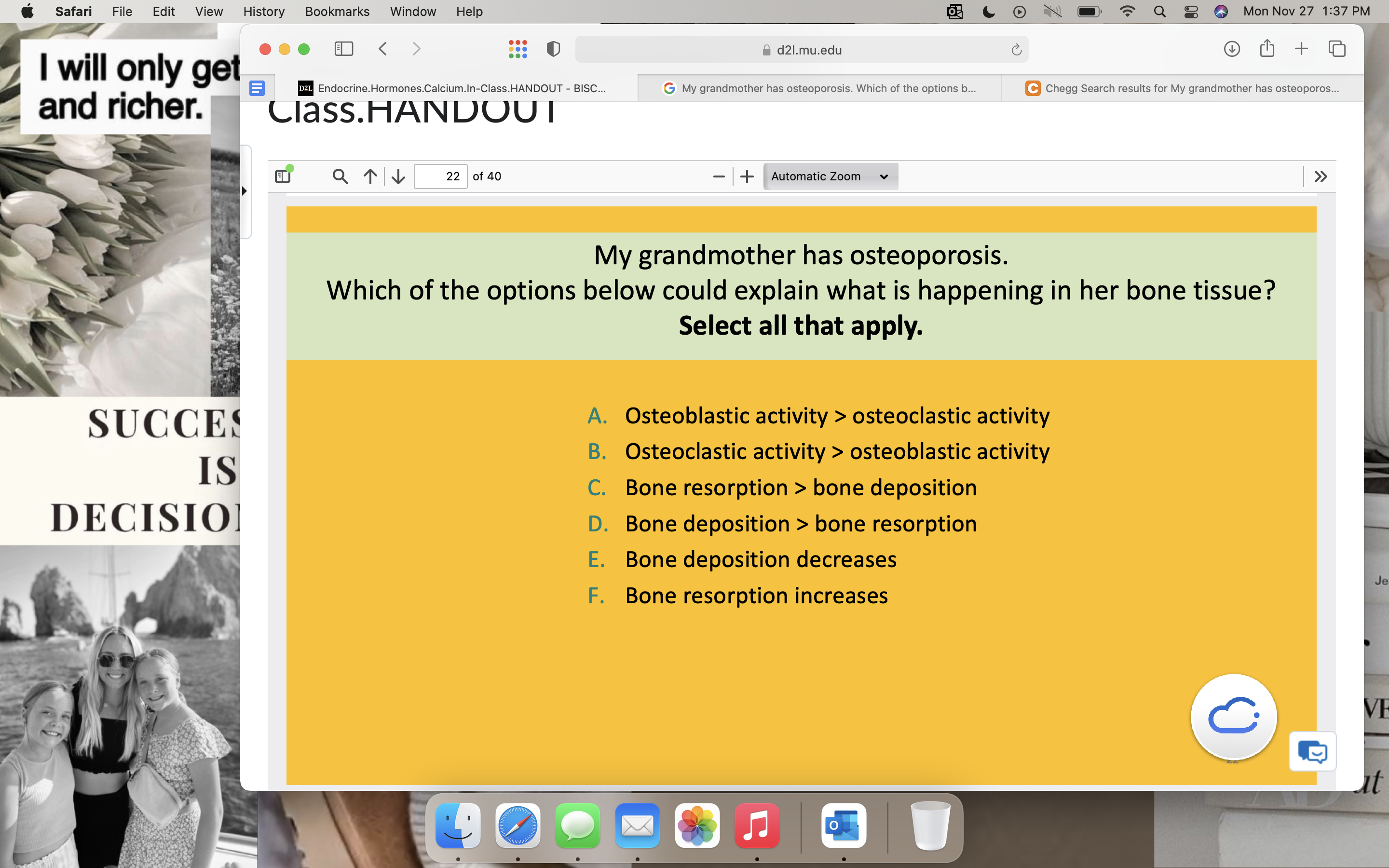1389x868 pixels.
Task: Expand PDF tools double-chevron menu
Action: point(1320,176)
